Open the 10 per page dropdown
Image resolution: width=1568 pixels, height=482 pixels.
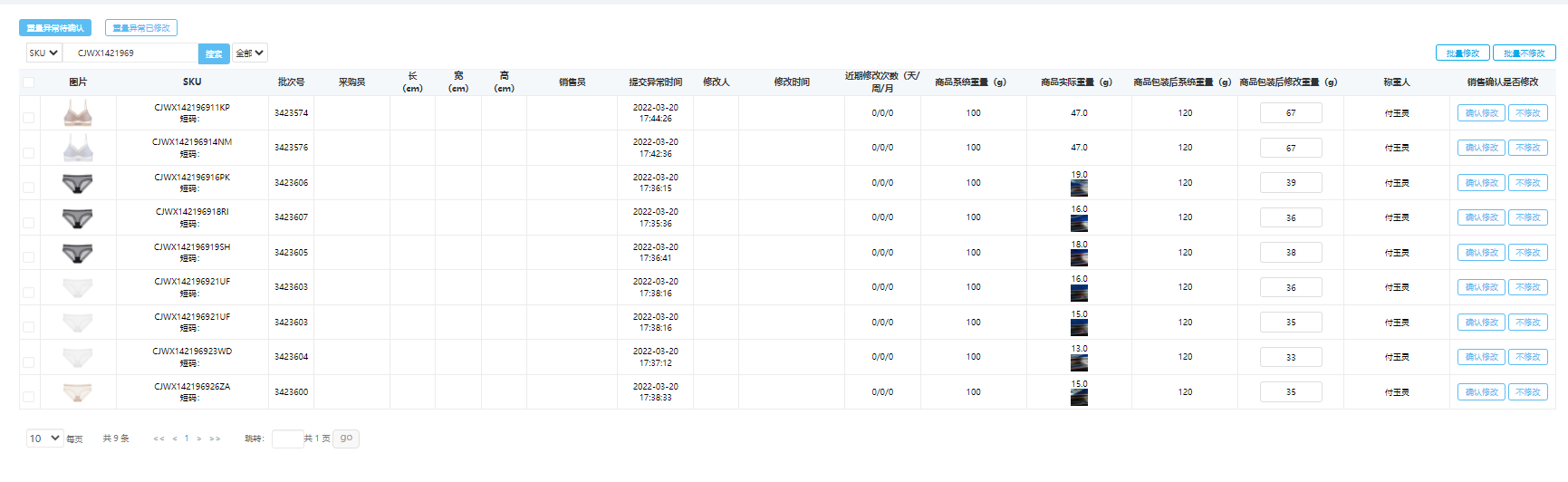(44, 439)
